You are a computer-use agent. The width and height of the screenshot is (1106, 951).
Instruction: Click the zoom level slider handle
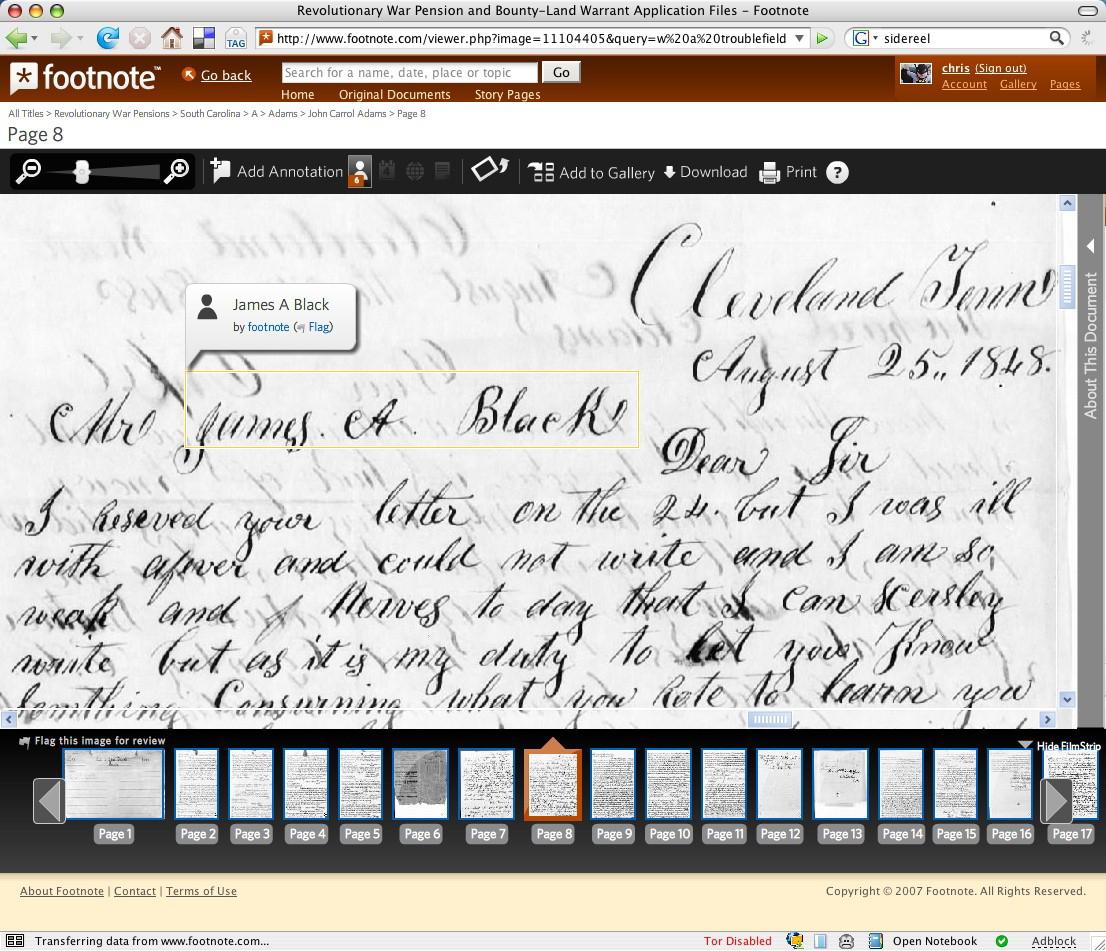(83, 172)
